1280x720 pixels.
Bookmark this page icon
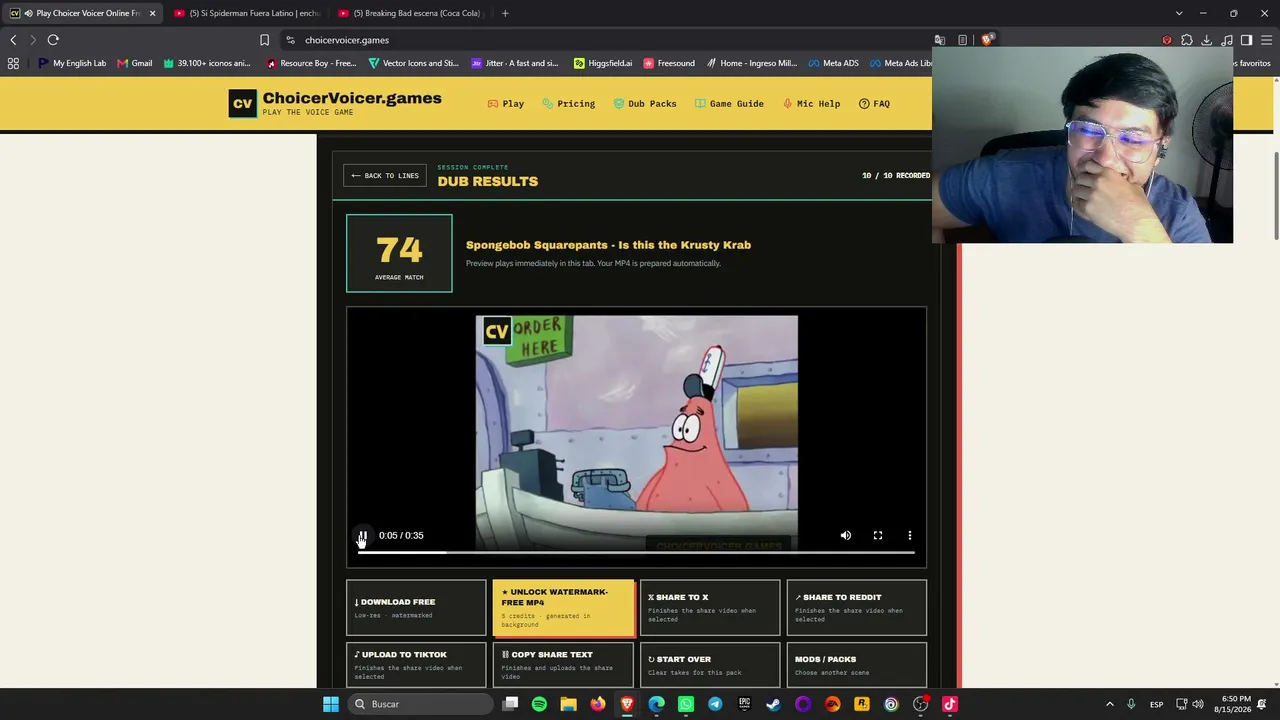264,40
